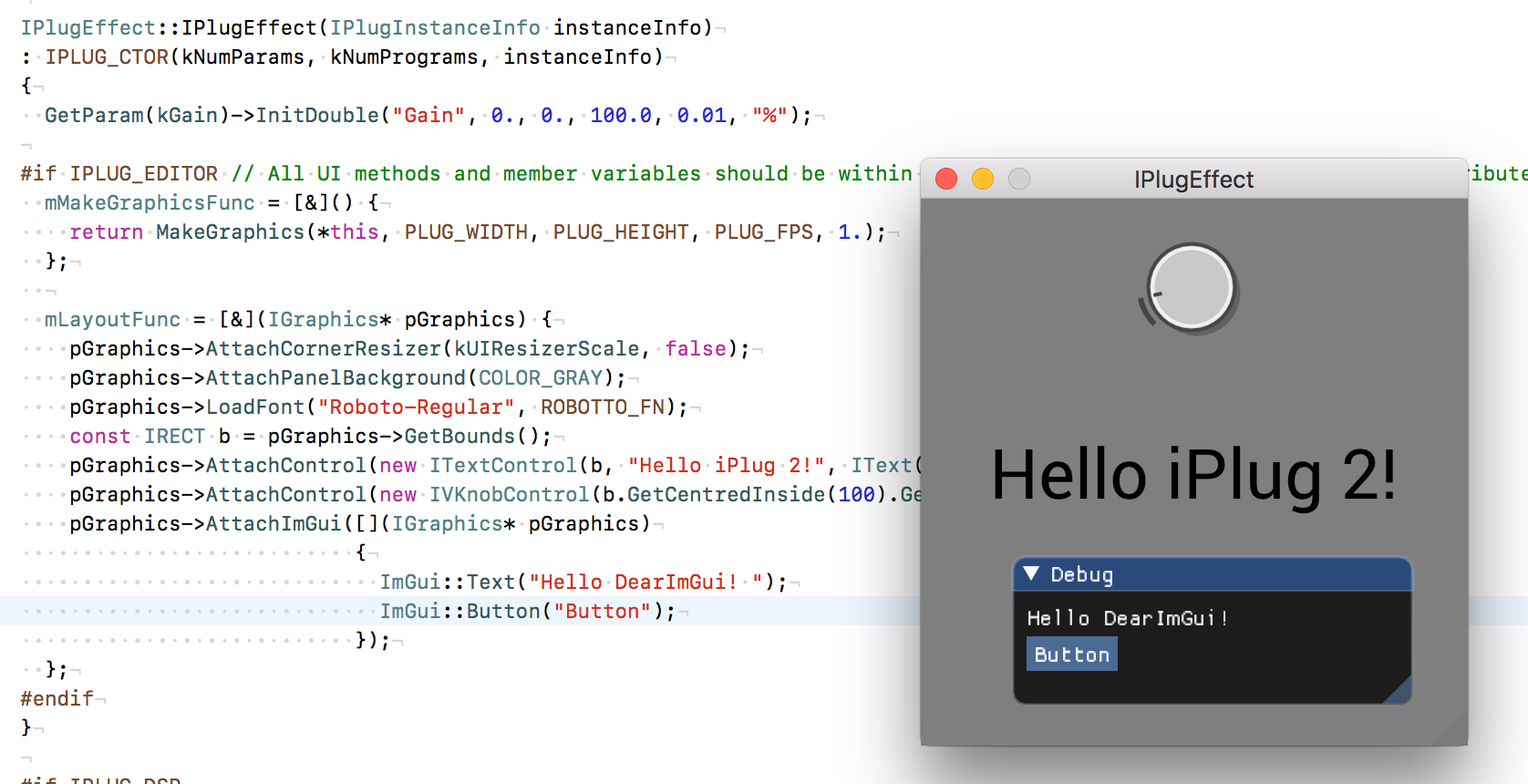Screen dimensions: 1528x784
Task: Click the gain knob control
Action: click(x=1190, y=287)
